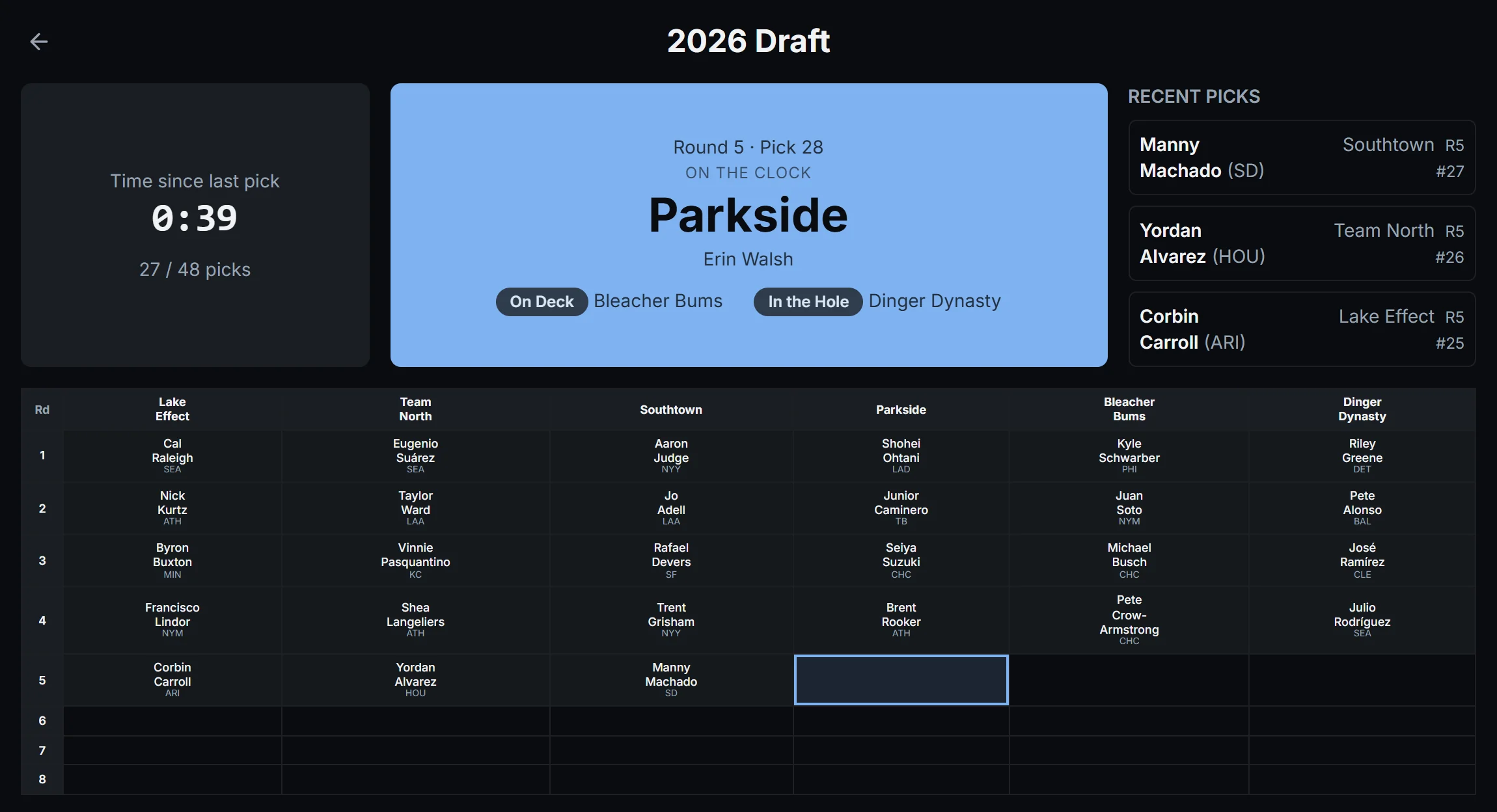Click round 8 row number
Screen dimensions: 1497x812
(42, 779)
